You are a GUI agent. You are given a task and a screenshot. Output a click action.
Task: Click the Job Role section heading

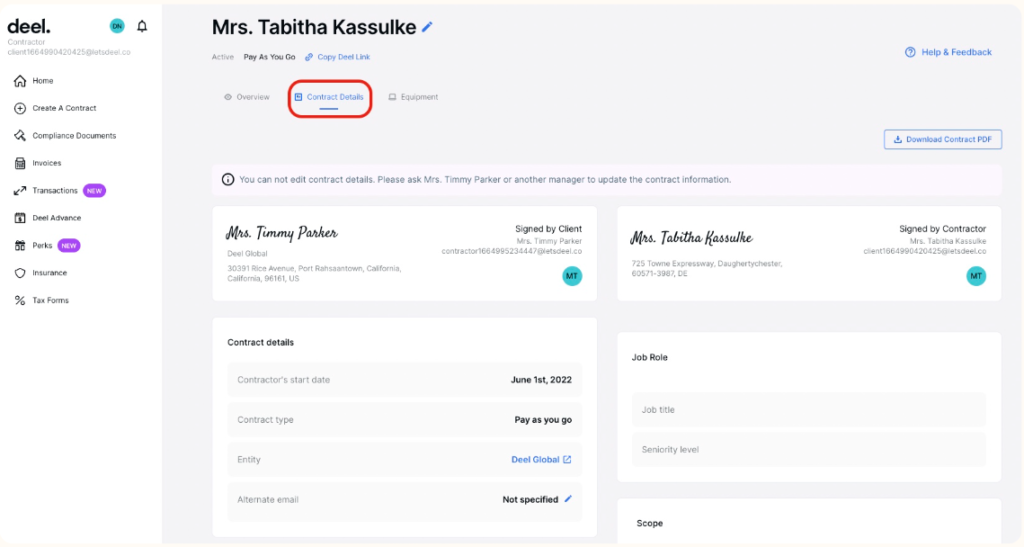point(650,358)
